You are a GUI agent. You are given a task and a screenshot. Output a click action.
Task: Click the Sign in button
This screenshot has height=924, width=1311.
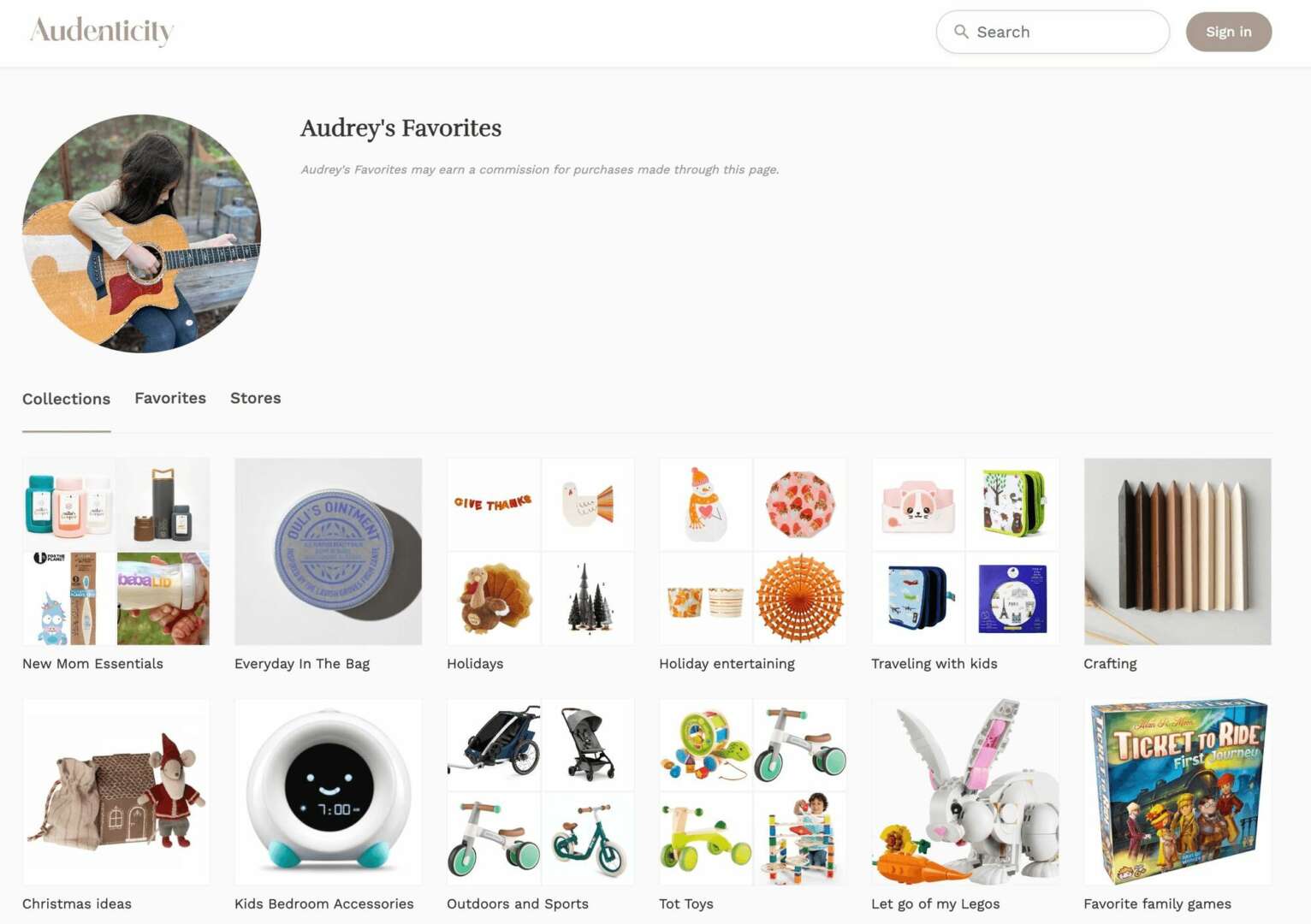tap(1228, 32)
